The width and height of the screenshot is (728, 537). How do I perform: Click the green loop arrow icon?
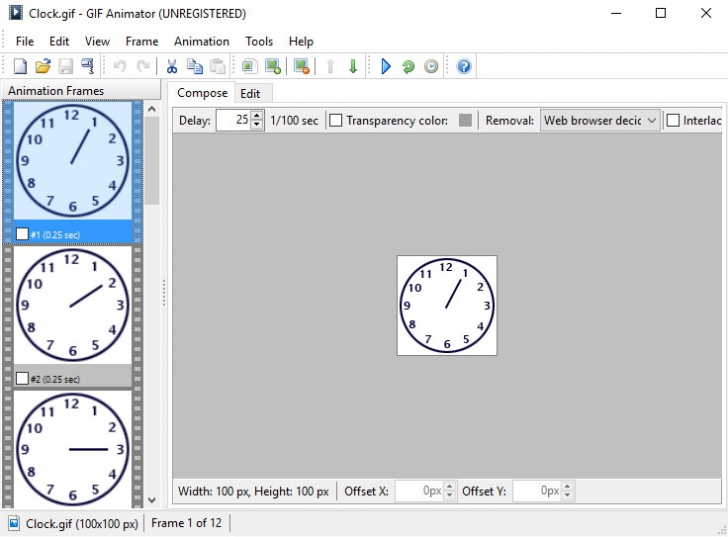tap(408, 66)
